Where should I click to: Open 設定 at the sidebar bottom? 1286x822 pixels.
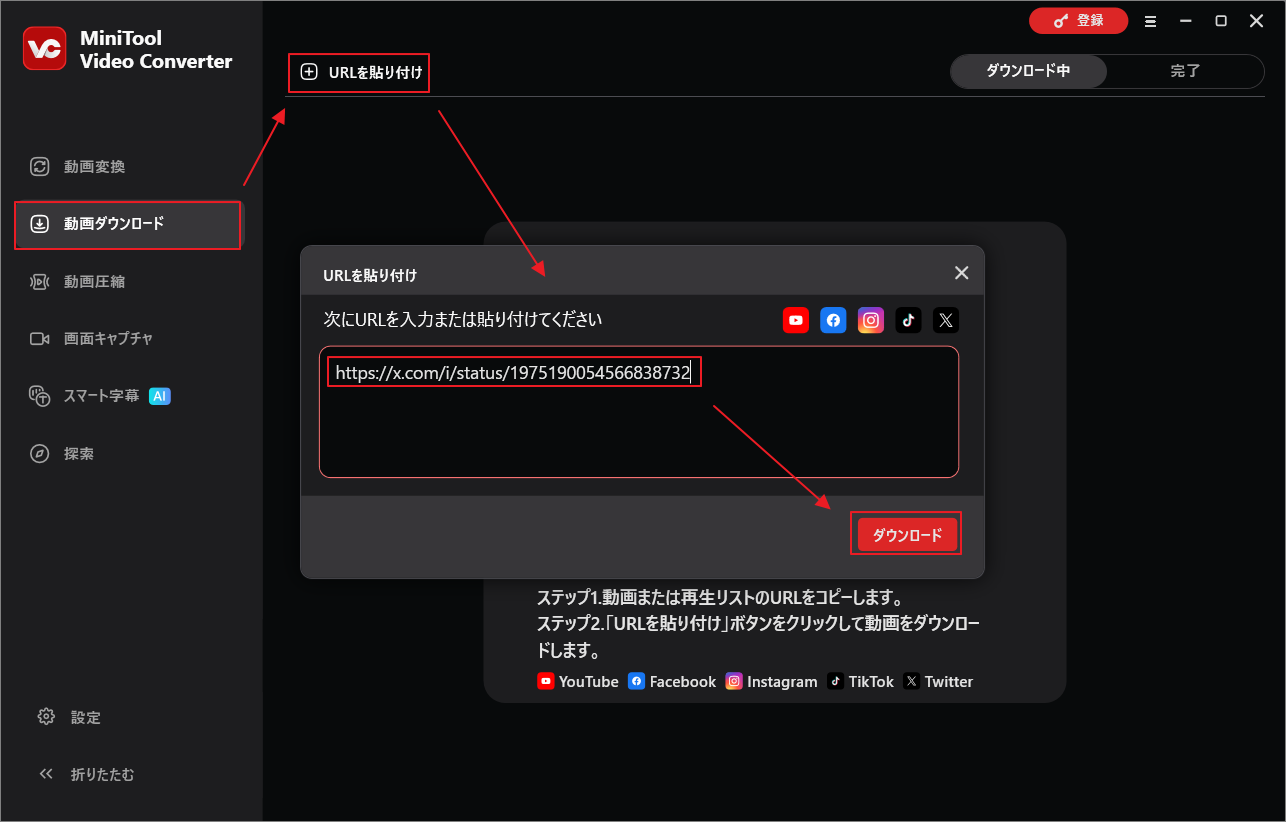tap(70, 717)
